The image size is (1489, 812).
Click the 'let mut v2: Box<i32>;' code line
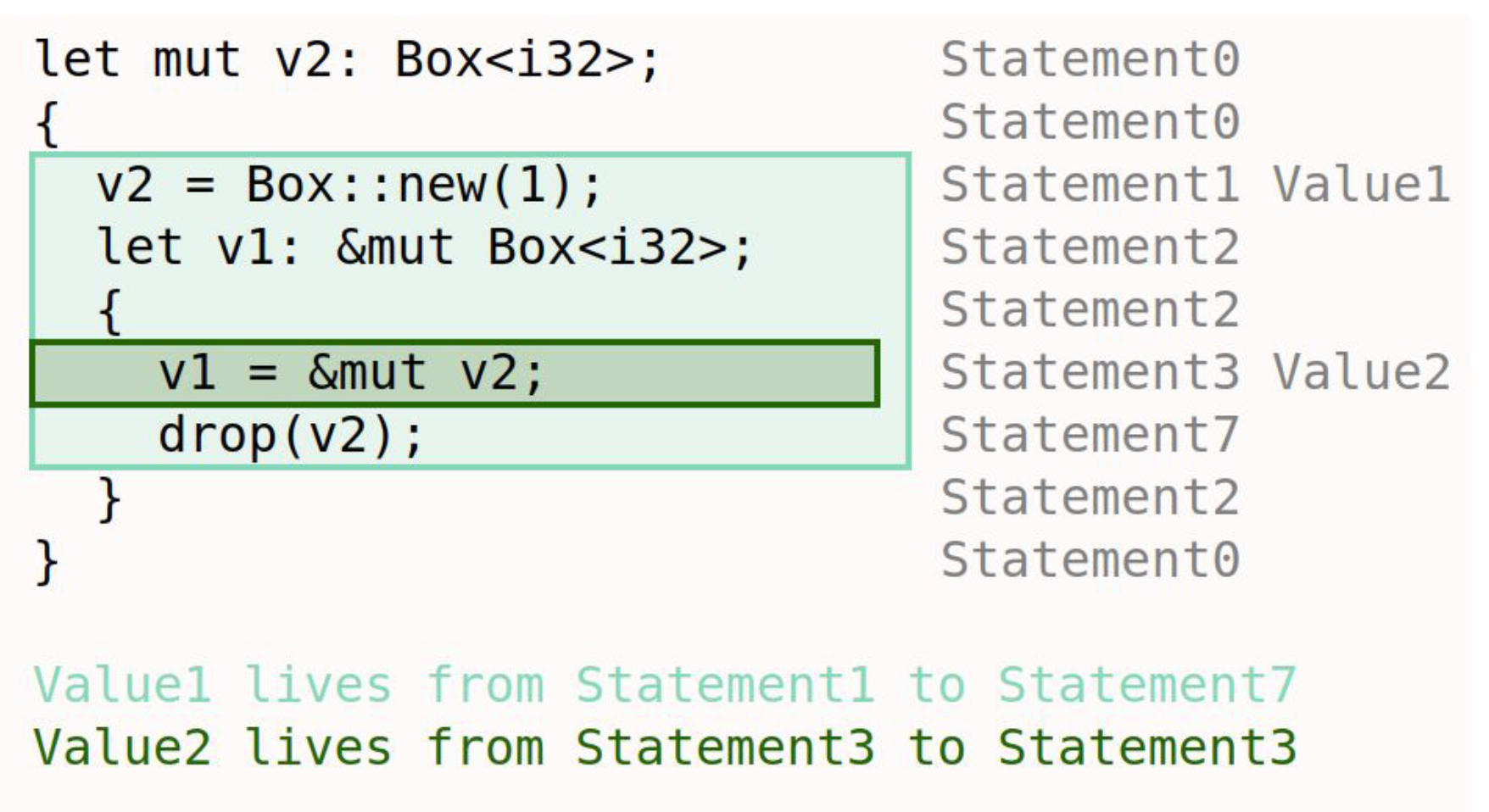coord(346,60)
